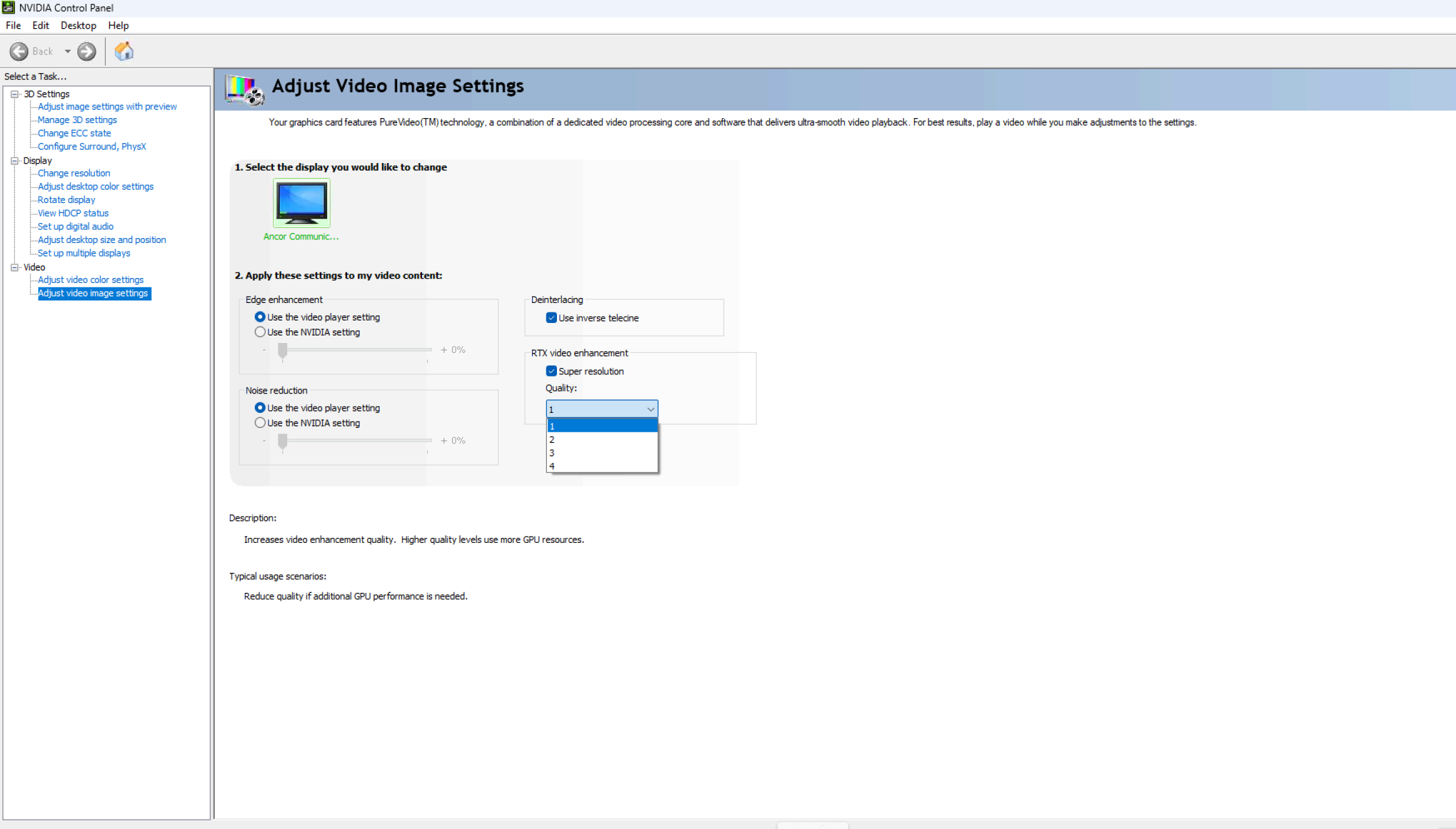The image size is (1456, 829).
Task: Open the Back history dropdown arrow
Action: click(x=67, y=51)
